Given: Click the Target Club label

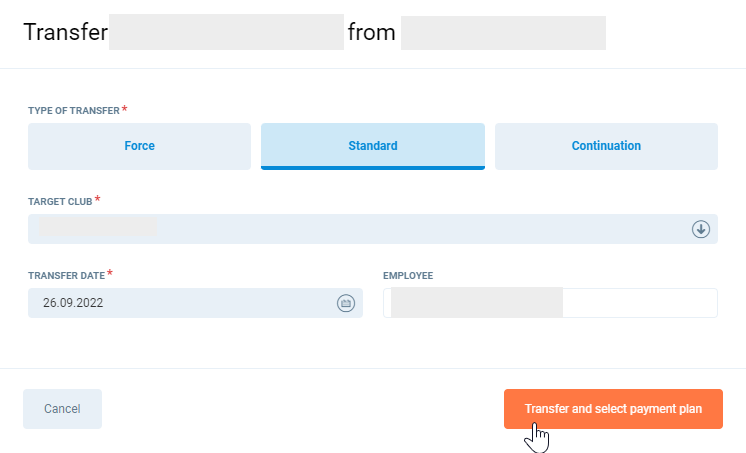Looking at the screenshot, I should [59, 202].
